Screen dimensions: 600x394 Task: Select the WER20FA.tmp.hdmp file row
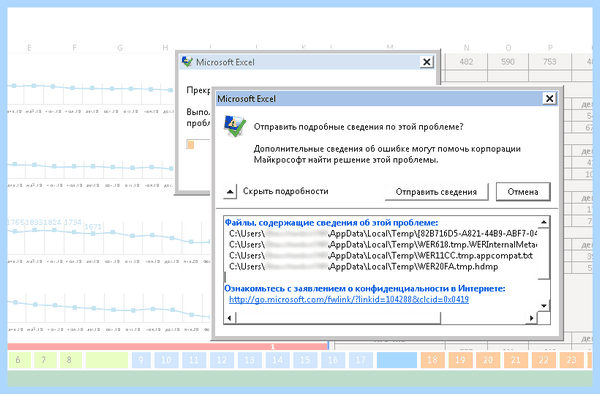(x=364, y=267)
